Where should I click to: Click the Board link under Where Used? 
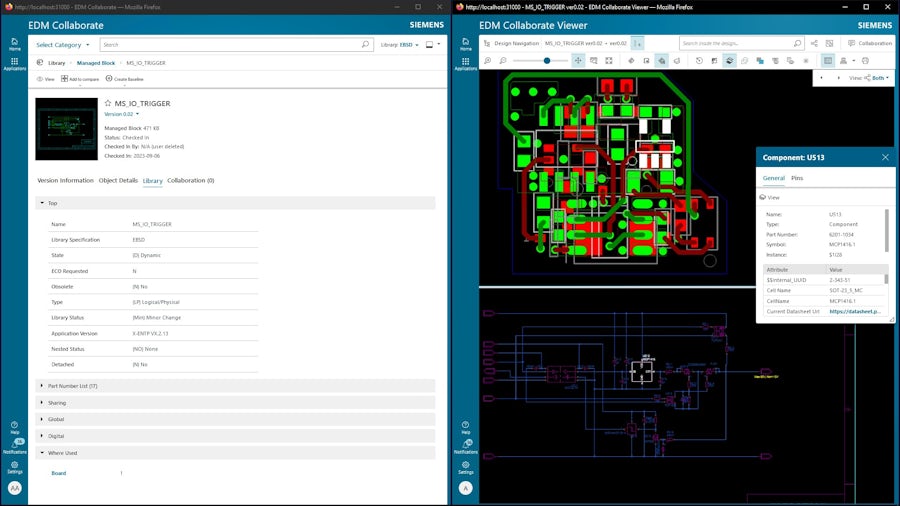tap(59, 473)
